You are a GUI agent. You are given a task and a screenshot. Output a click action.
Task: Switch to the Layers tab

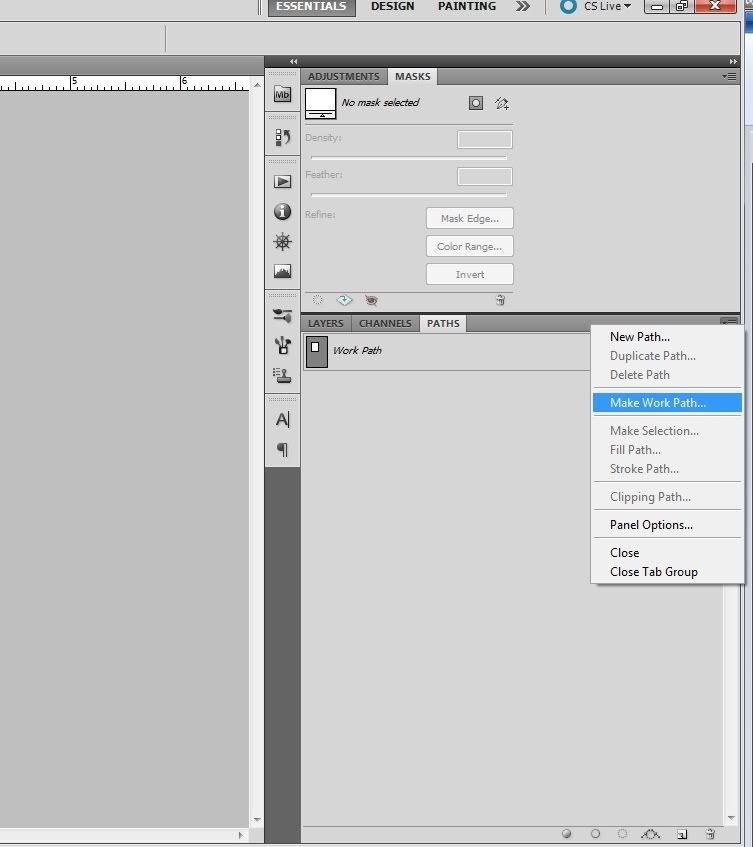pyautogui.click(x=326, y=323)
